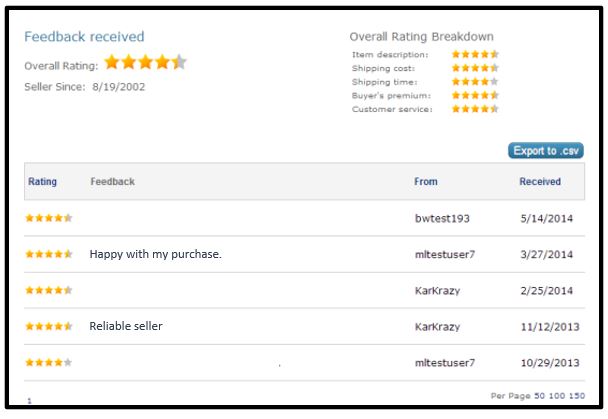Click Customer service rating stars
Screen dimensions: 608x419
475,109
